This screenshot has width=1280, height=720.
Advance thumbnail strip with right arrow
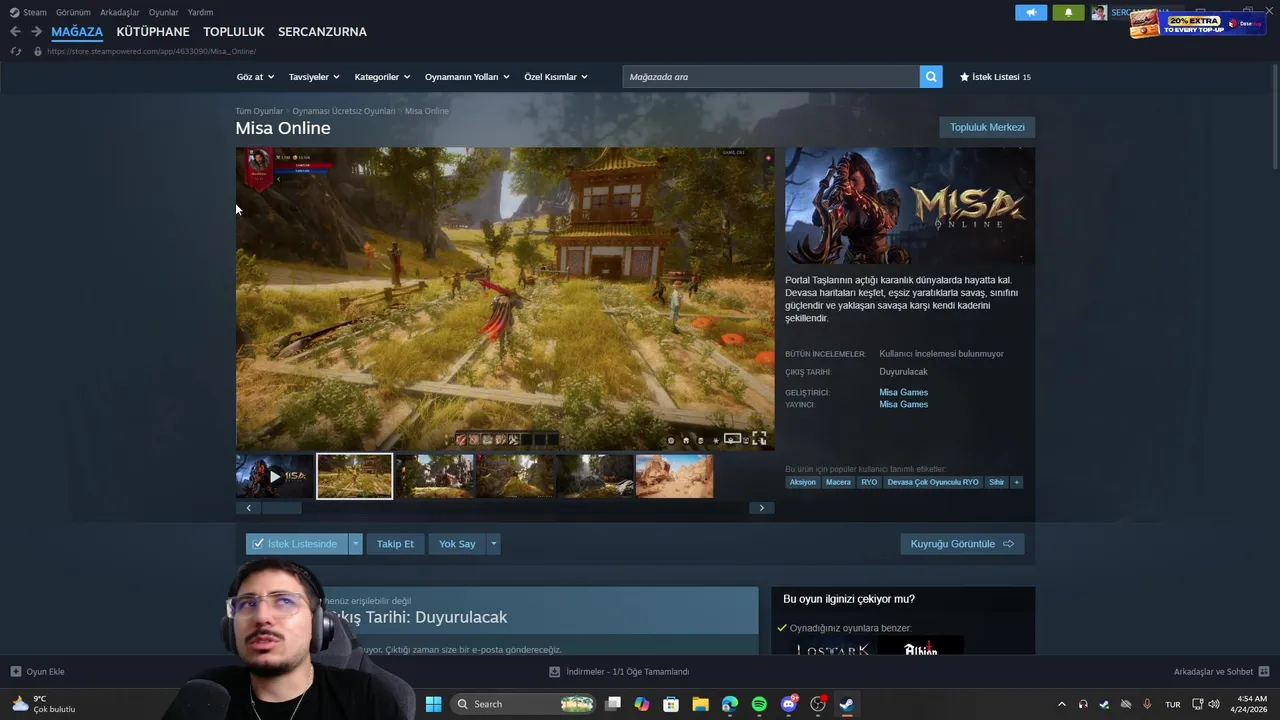pos(761,508)
